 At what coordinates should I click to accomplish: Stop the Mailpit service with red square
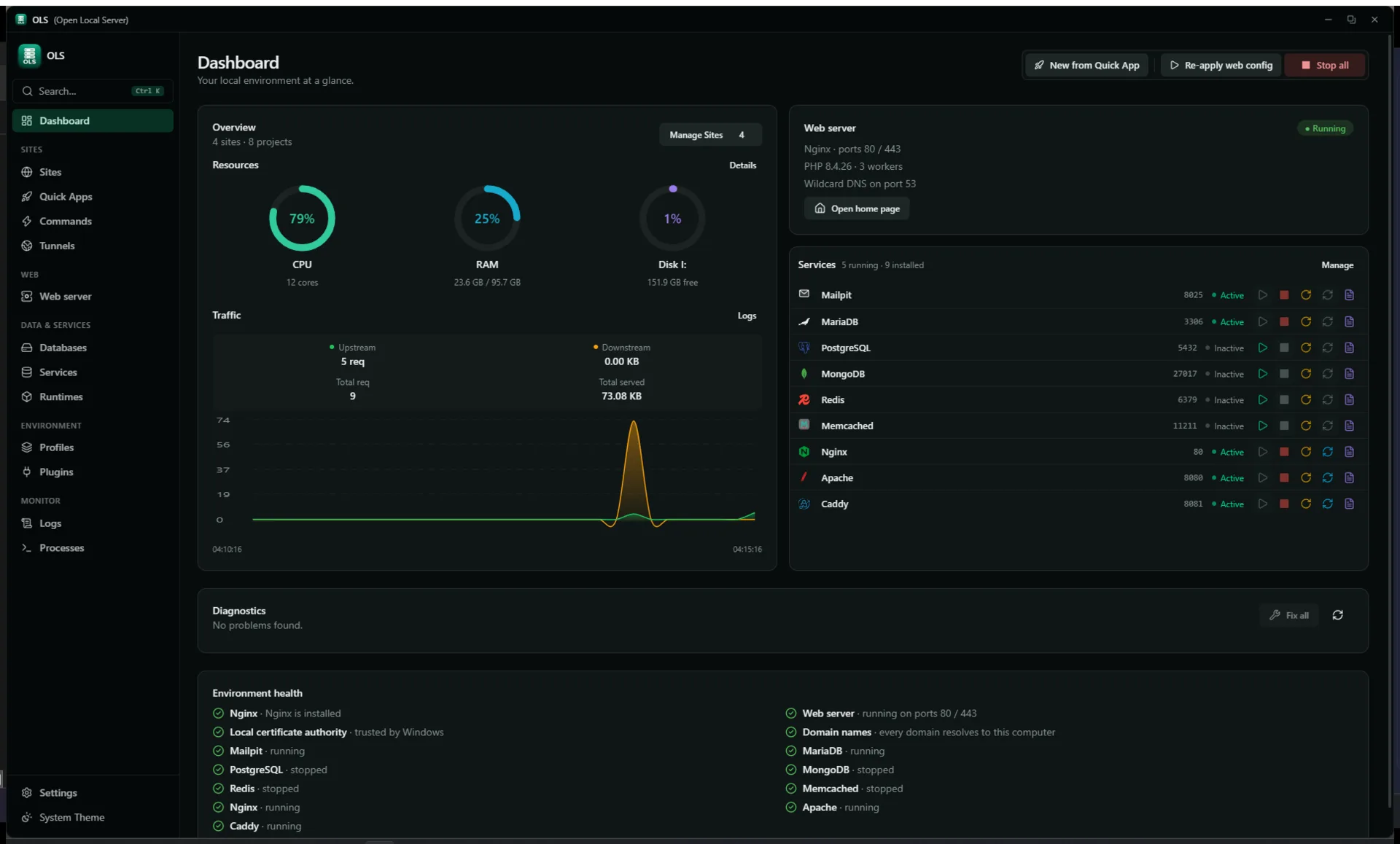coord(1284,295)
